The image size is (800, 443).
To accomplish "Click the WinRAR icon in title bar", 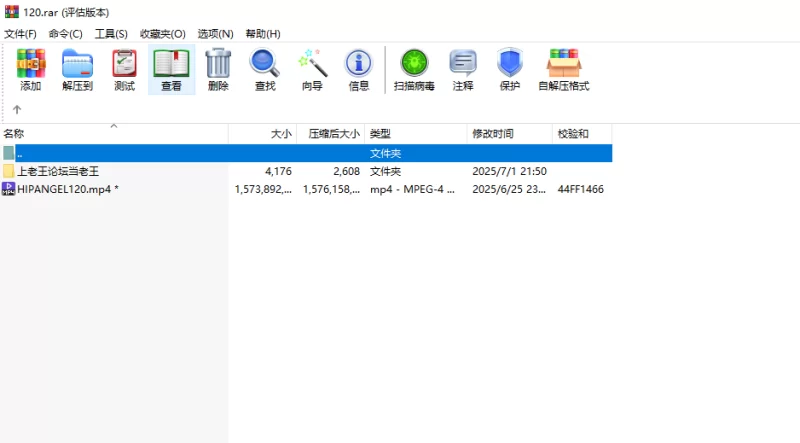I will [11, 11].
